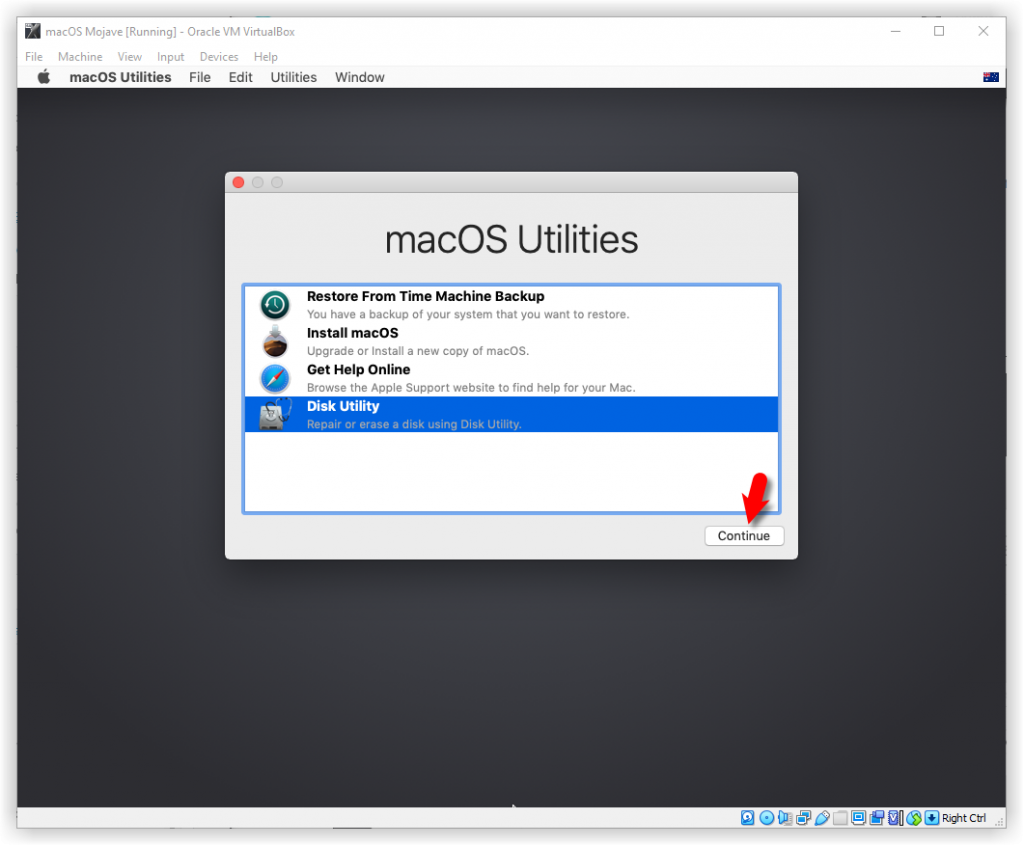This screenshot has height=846, width=1024.
Task: Open the VirtualBox Machine menu
Action: tap(80, 57)
